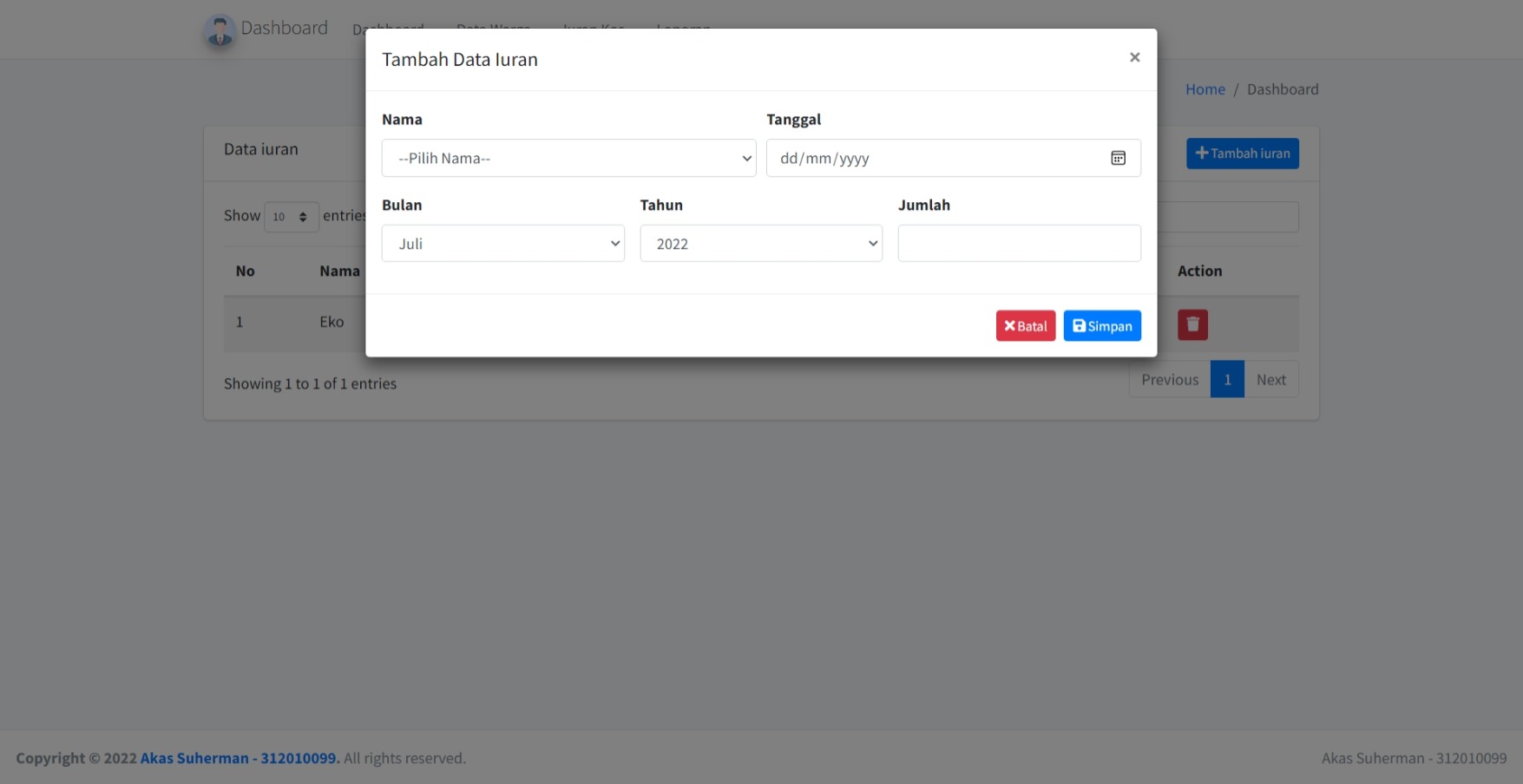Open the Akas Suherman copyright link
The width and height of the screenshot is (1523, 784).
(x=239, y=757)
